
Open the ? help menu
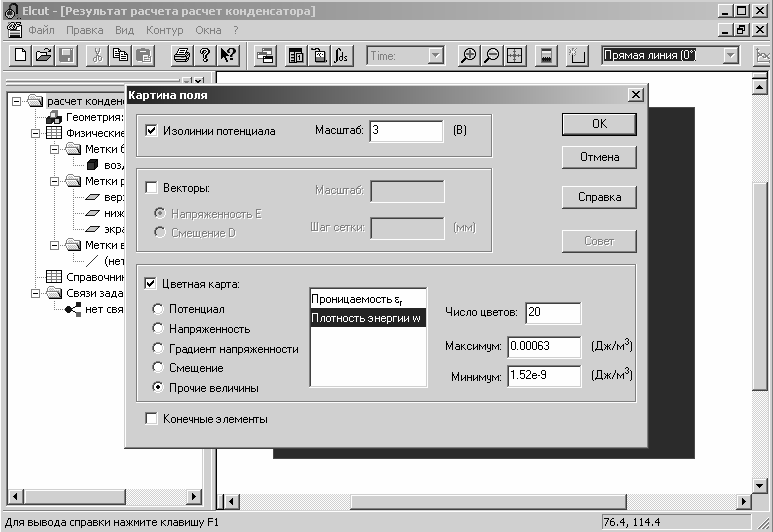click(236, 31)
